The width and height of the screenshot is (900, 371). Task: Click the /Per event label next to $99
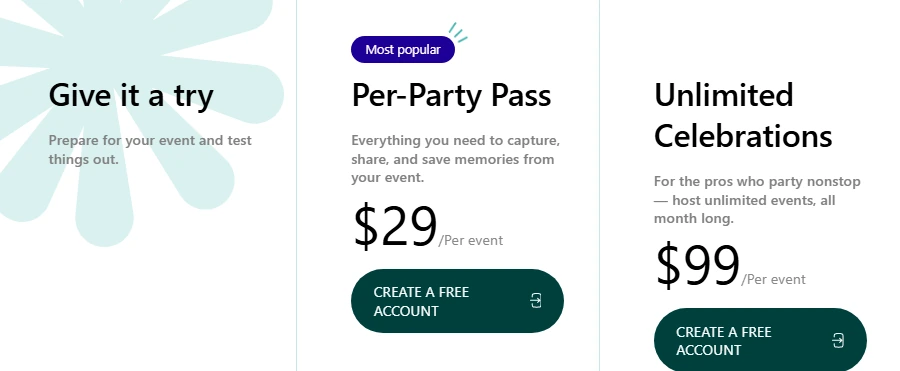click(x=773, y=280)
